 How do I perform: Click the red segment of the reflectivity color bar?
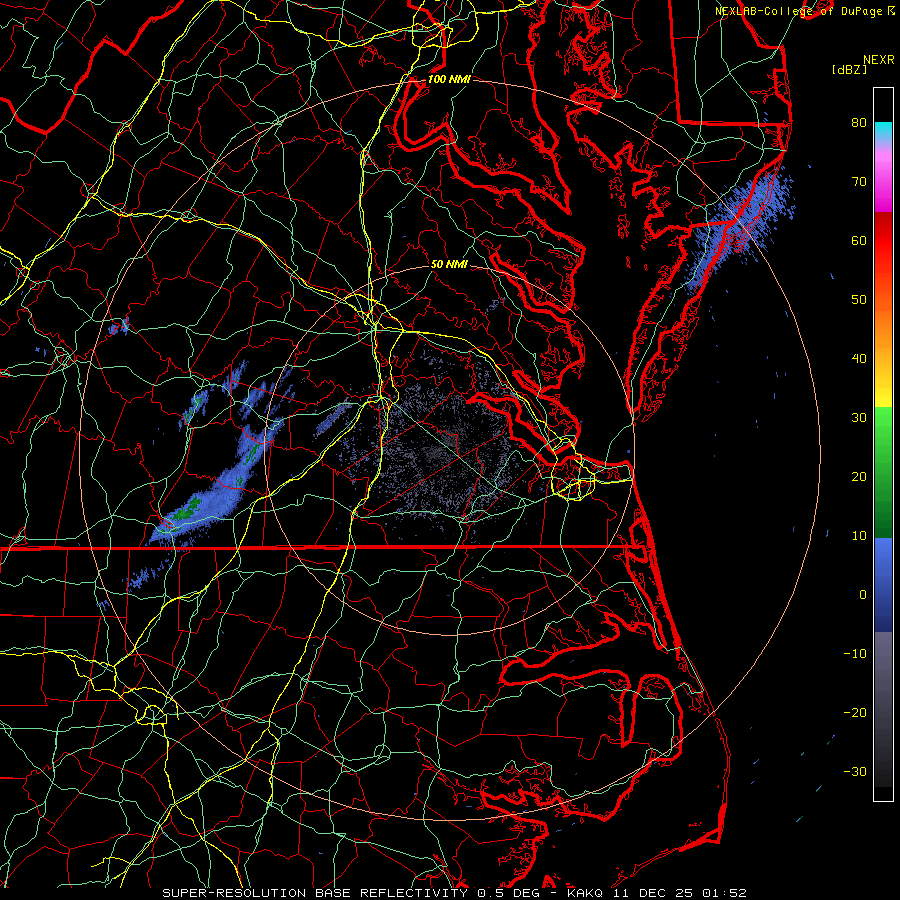click(883, 241)
